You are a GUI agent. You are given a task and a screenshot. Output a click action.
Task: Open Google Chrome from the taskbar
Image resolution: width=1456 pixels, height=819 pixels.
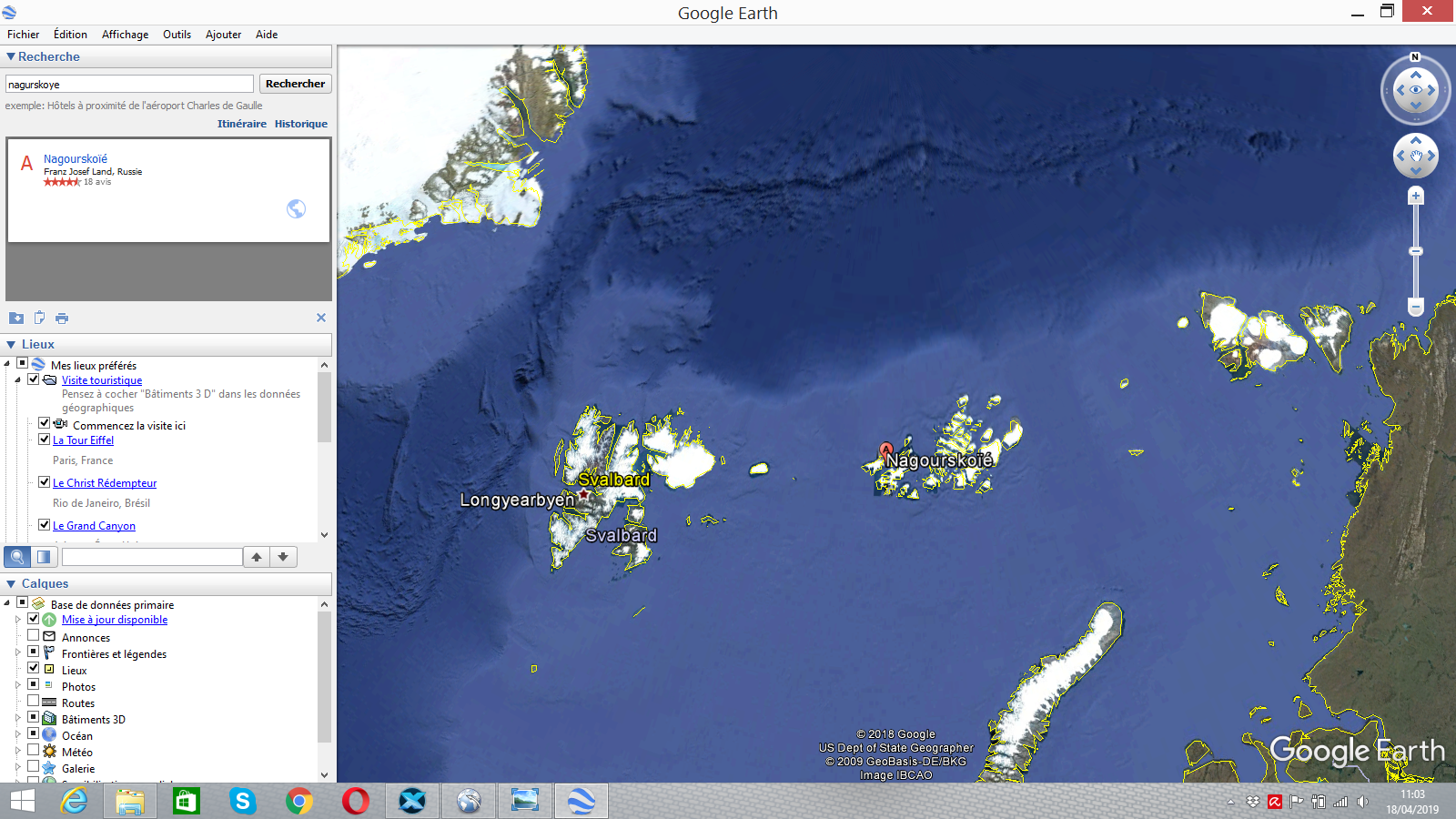(x=298, y=801)
